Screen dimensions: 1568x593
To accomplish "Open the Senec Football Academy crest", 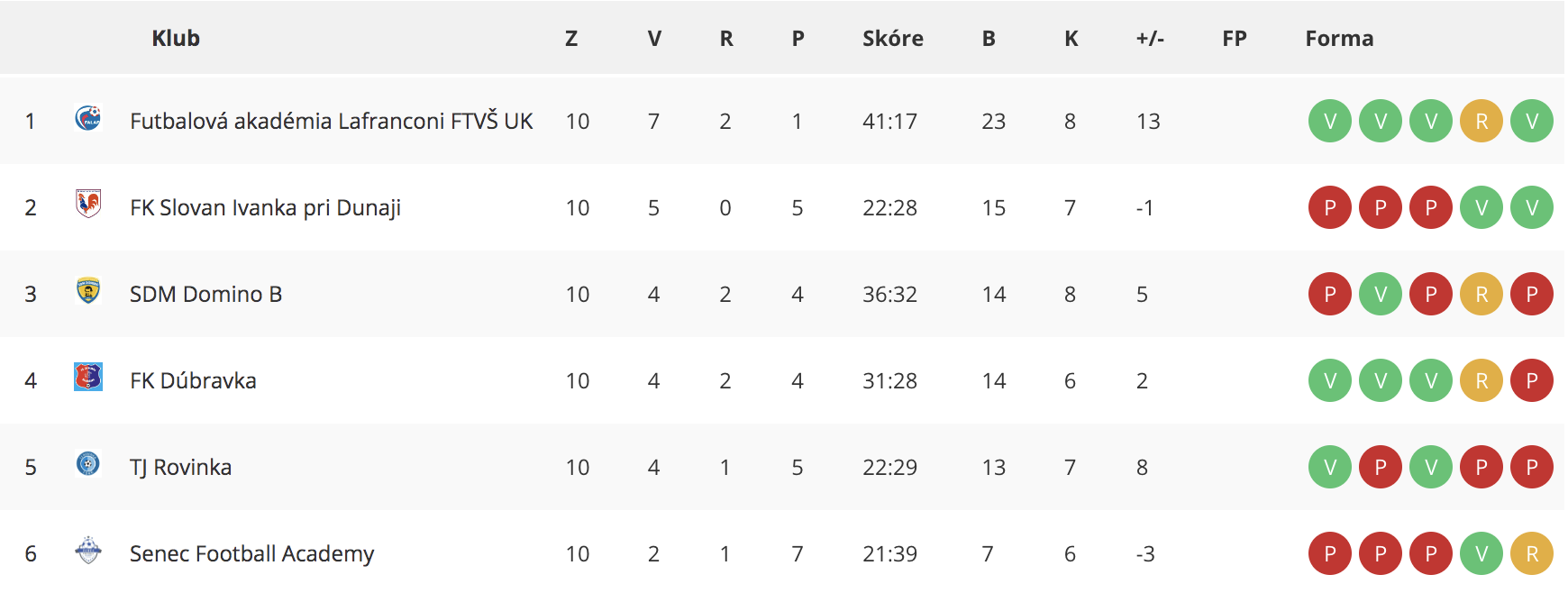I will 88,550.
